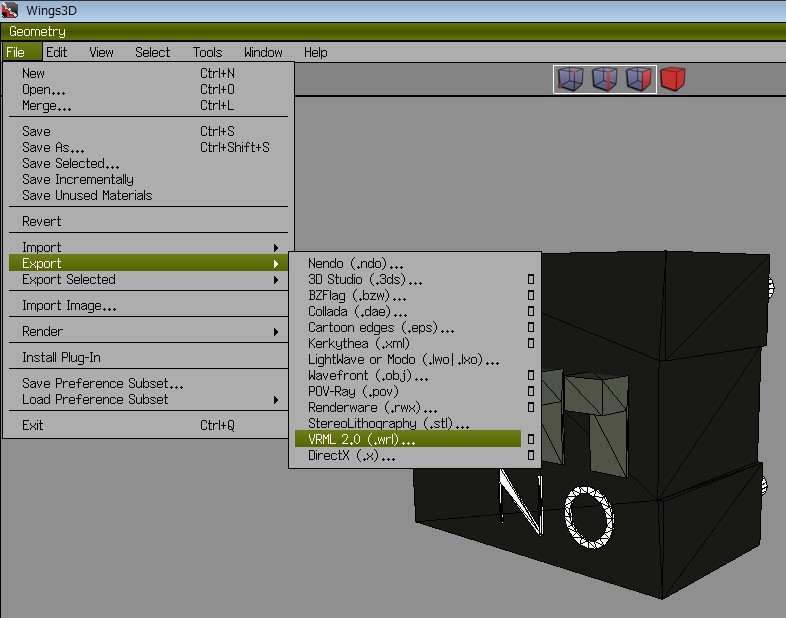
Task: Open options box for Wavefront export
Action: pos(531,375)
